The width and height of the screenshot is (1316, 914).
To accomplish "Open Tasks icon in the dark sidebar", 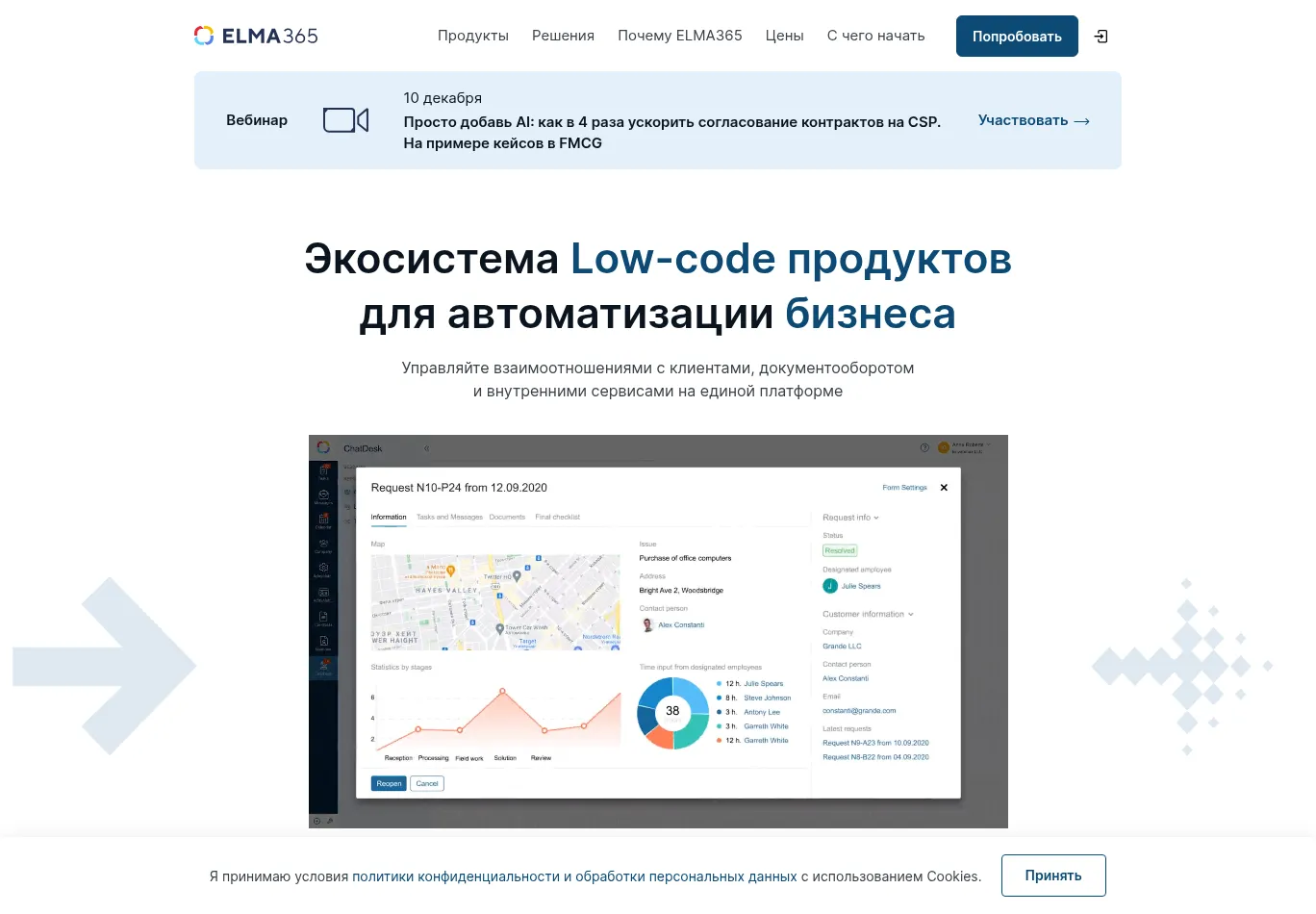I will coord(323,471).
